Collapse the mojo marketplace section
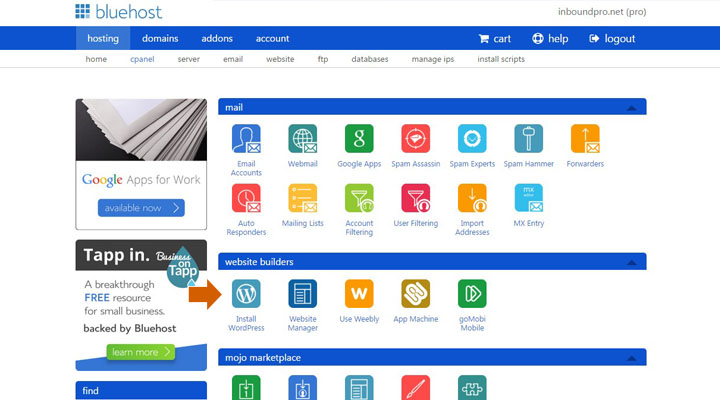The height and width of the screenshot is (400, 720). (x=632, y=358)
